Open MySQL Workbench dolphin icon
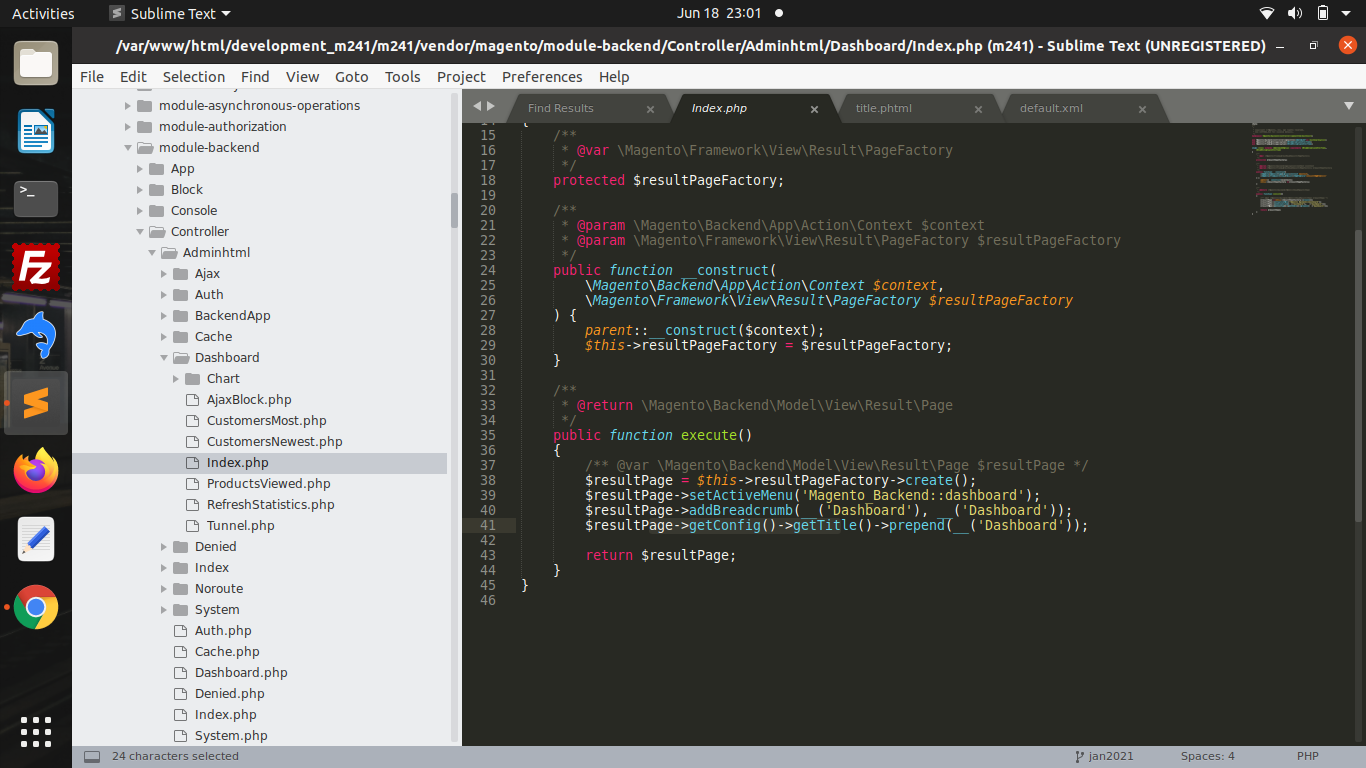 pyautogui.click(x=36, y=335)
